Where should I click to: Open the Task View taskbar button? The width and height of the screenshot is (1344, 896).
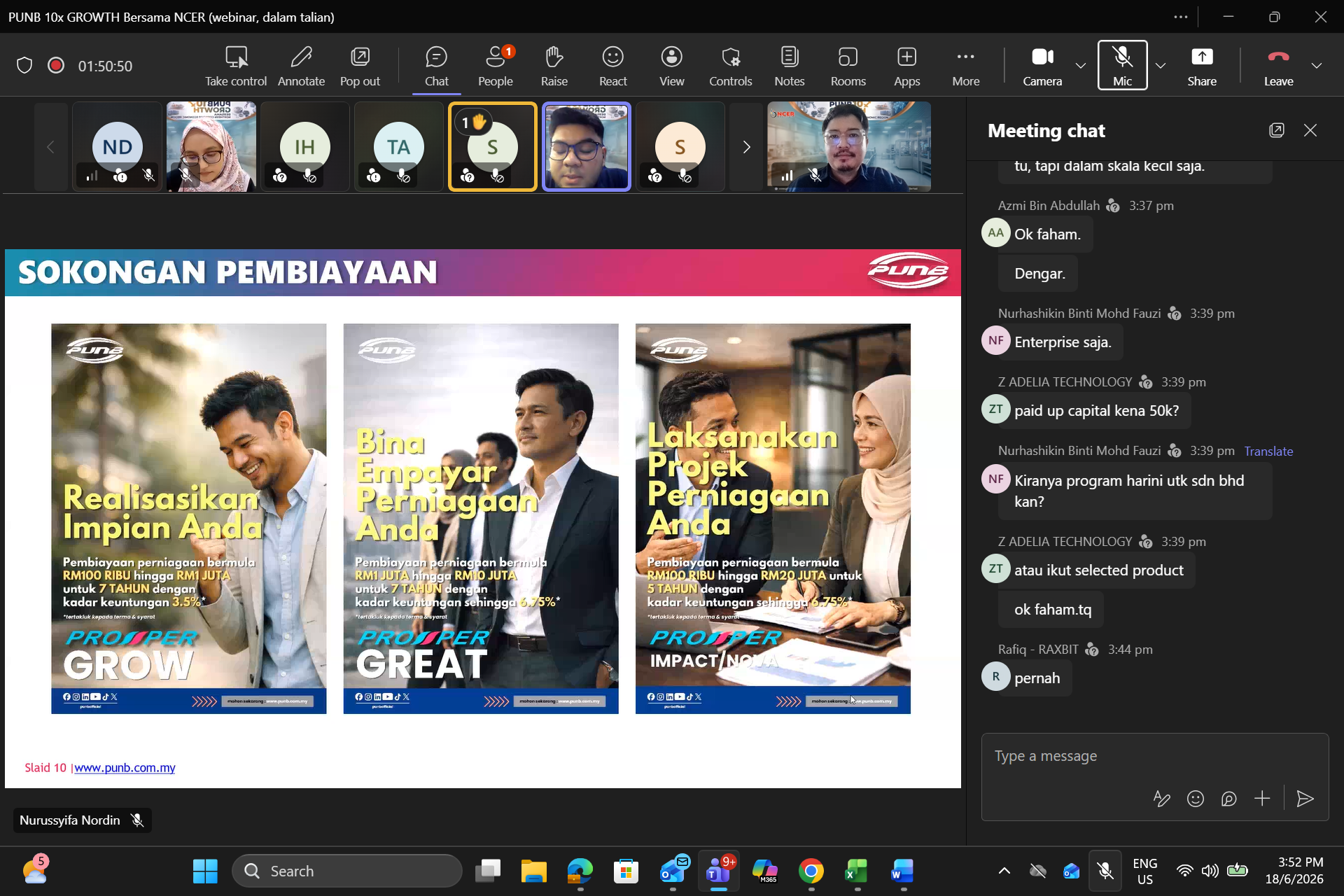[x=487, y=871]
